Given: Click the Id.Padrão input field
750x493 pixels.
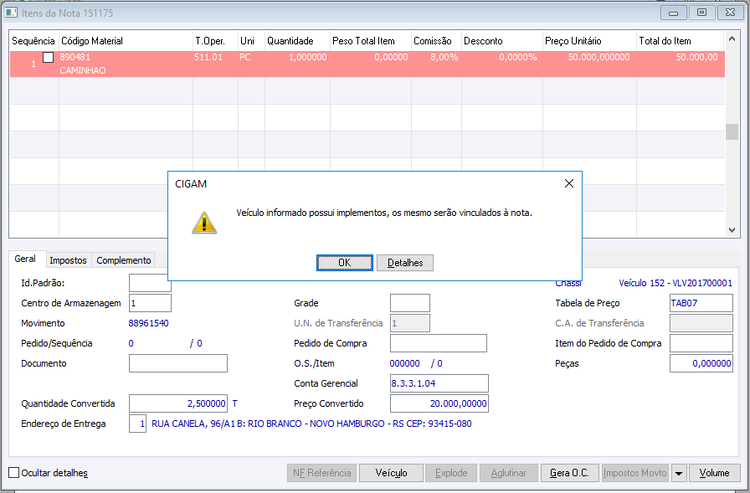Looking at the screenshot, I should point(150,283).
